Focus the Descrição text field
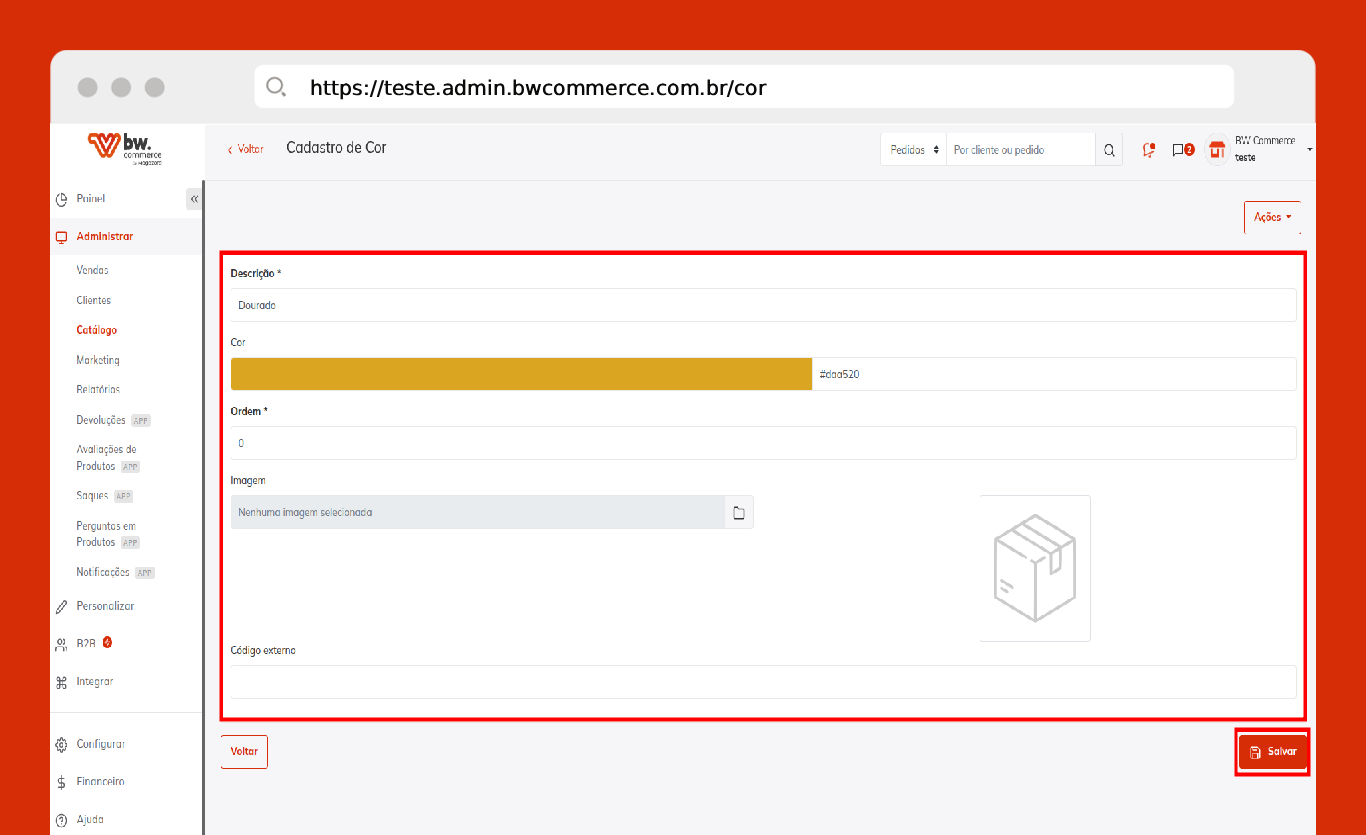 coord(763,305)
